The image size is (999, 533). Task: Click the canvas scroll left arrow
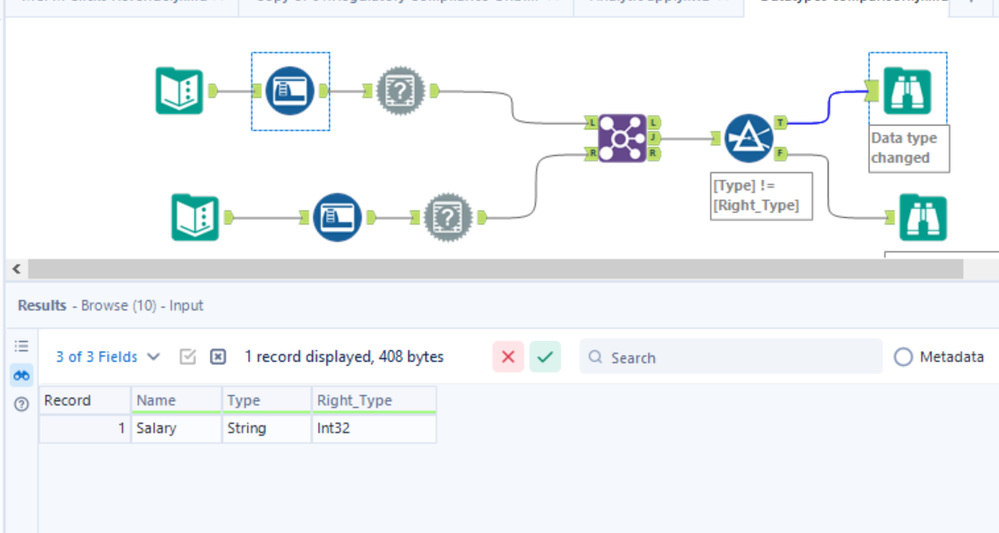17,269
